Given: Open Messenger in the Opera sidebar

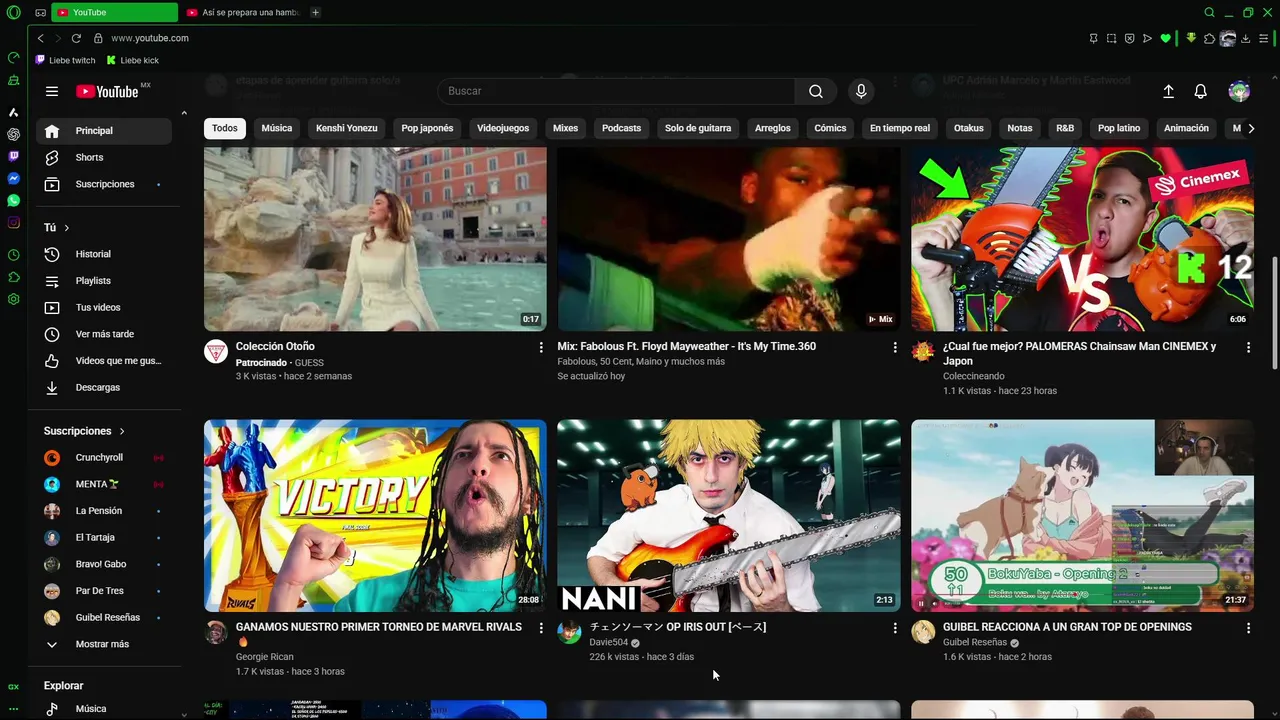Looking at the screenshot, I should [x=13, y=178].
